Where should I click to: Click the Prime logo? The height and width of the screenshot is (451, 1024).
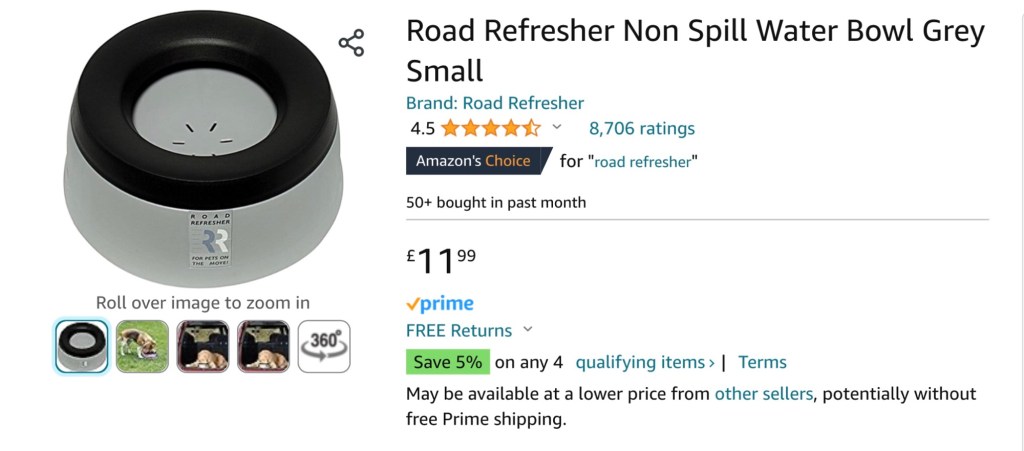[440, 304]
